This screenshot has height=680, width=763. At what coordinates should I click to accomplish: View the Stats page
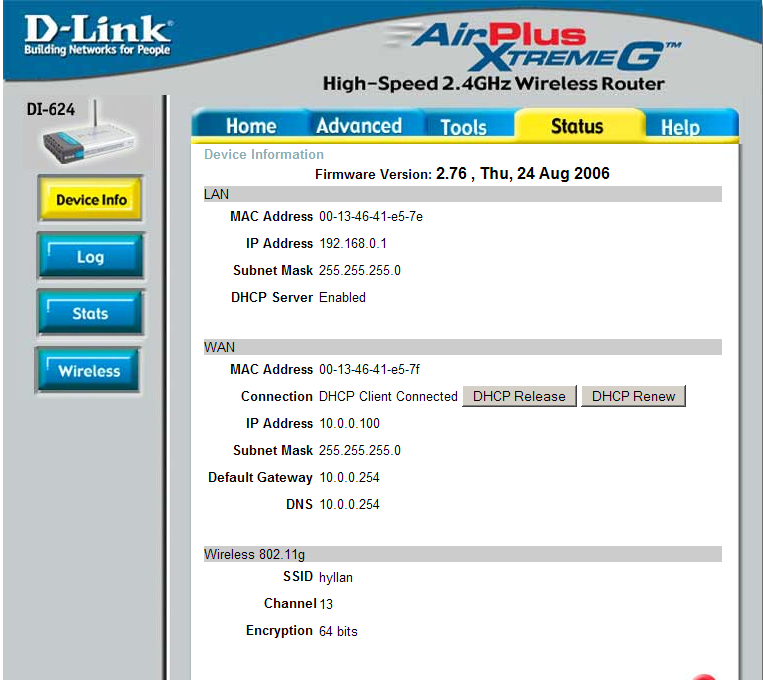(90, 313)
